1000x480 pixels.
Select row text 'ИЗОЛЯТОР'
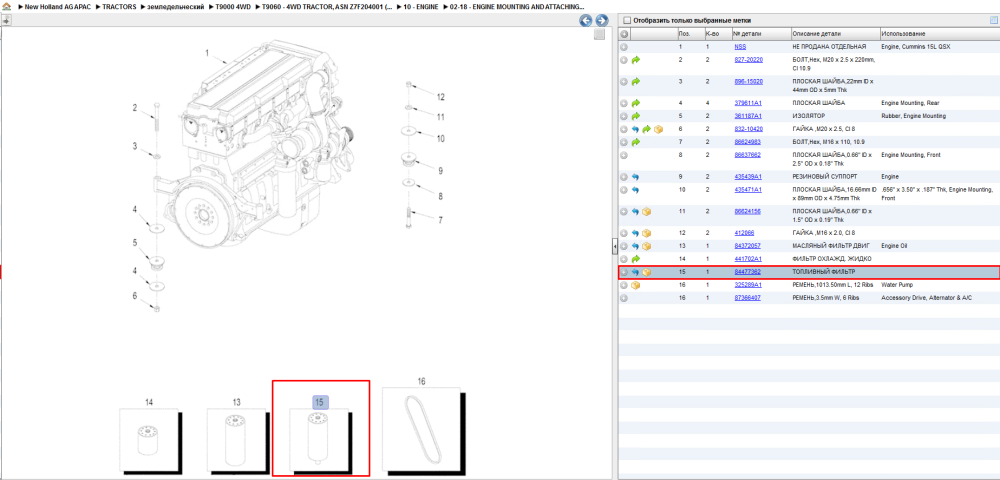pyautogui.click(x=809, y=116)
